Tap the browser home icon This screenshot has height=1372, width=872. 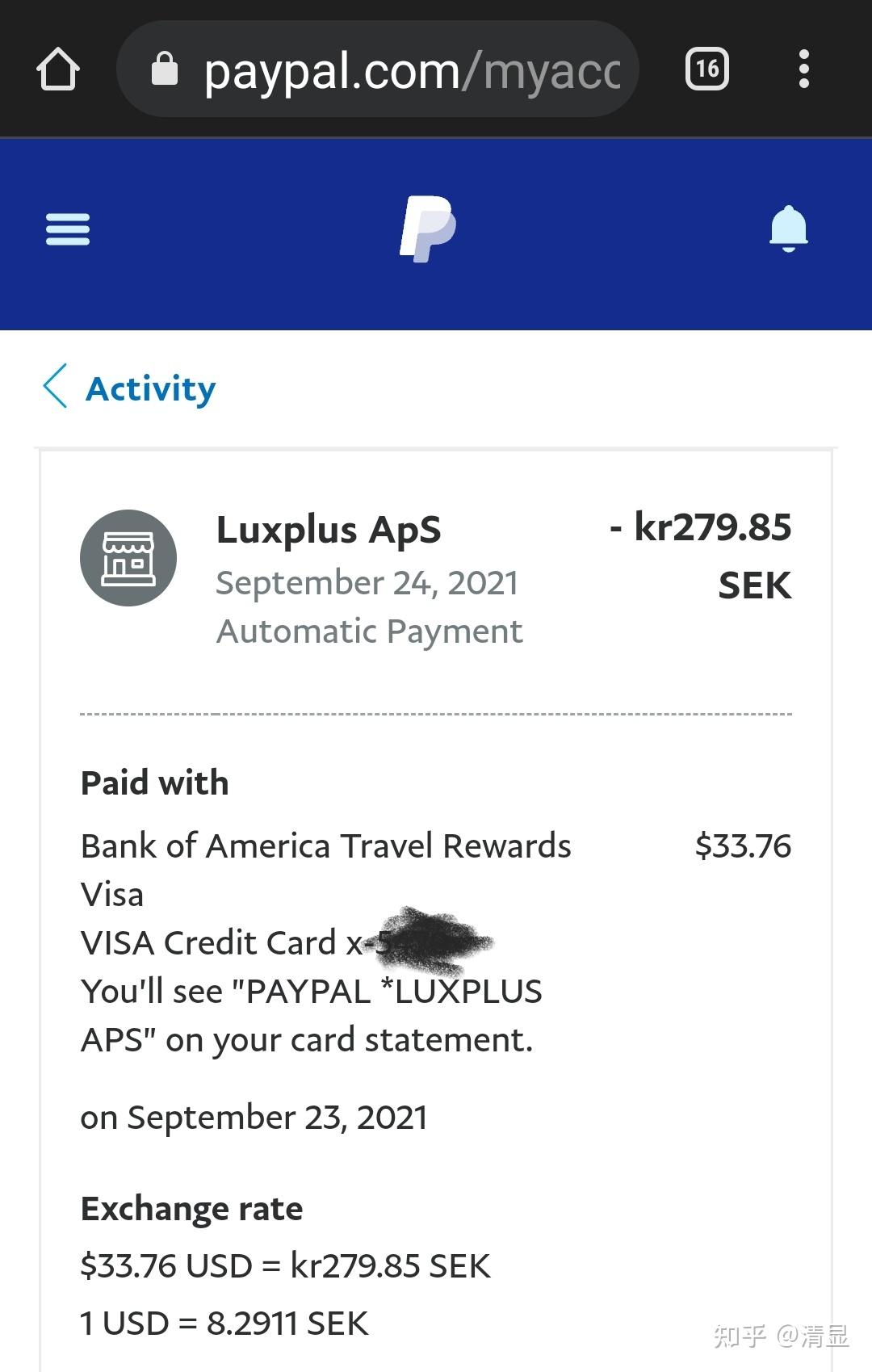point(57,69)
